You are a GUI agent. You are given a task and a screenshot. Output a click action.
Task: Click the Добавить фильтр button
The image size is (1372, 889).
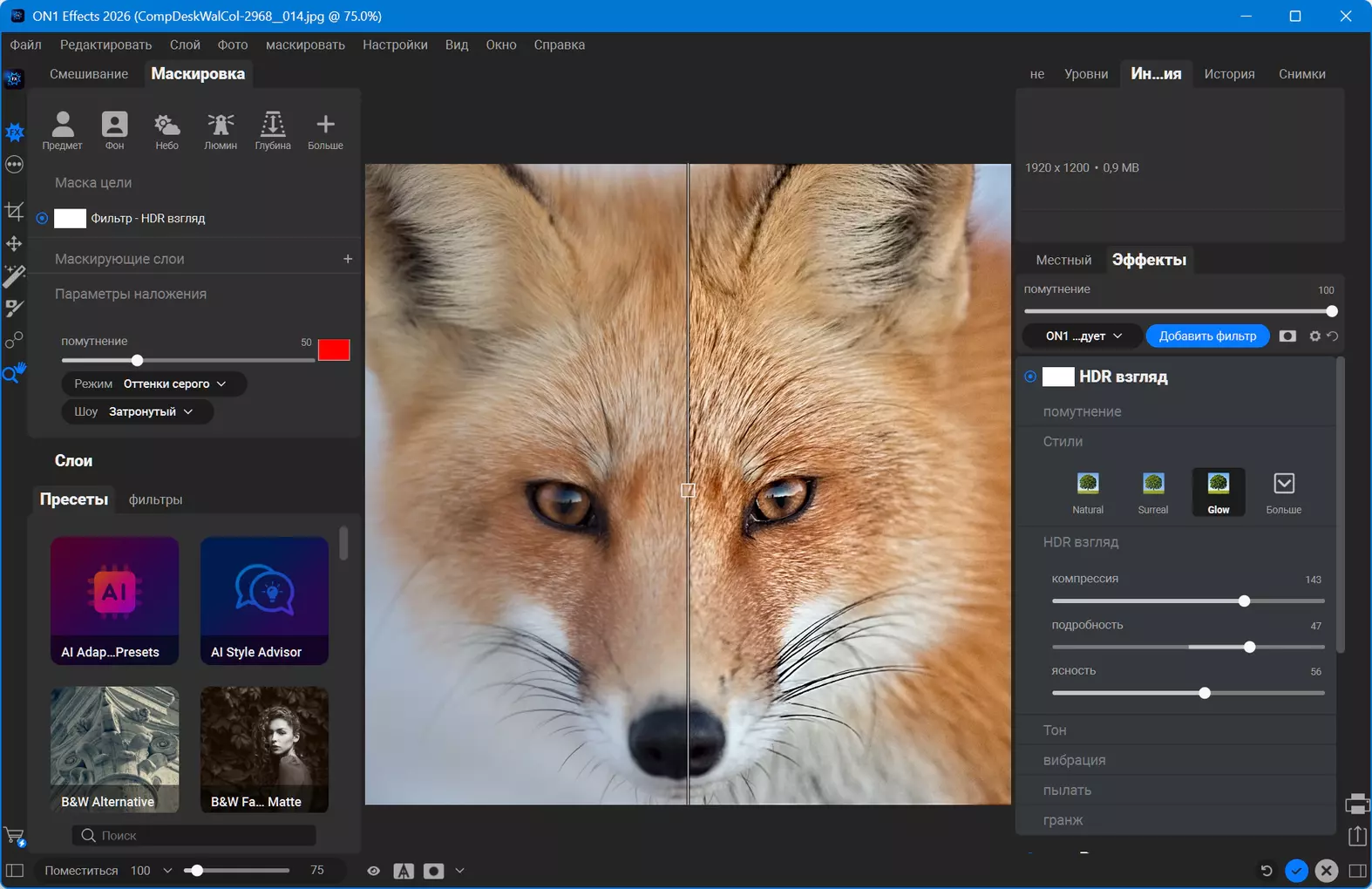(1207, 336)
